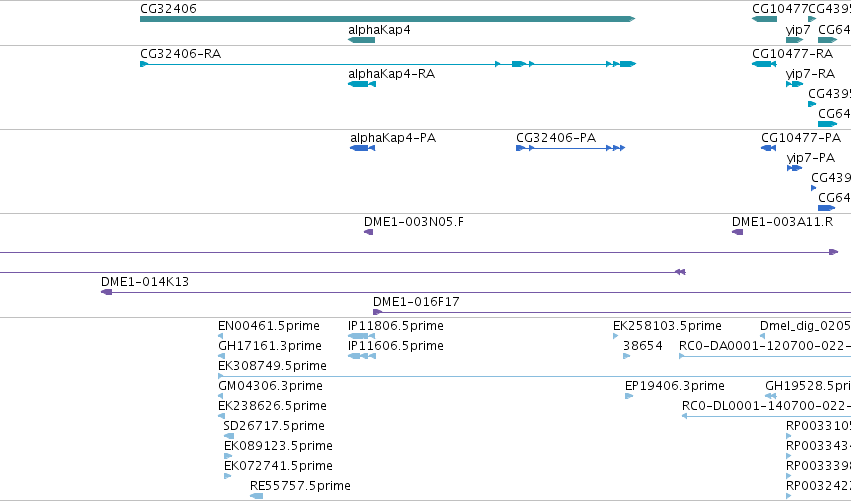Click the EK258103.5prime EST label
Image resolution: width=851 pixels, height=501 pixels.
[667, 326]
